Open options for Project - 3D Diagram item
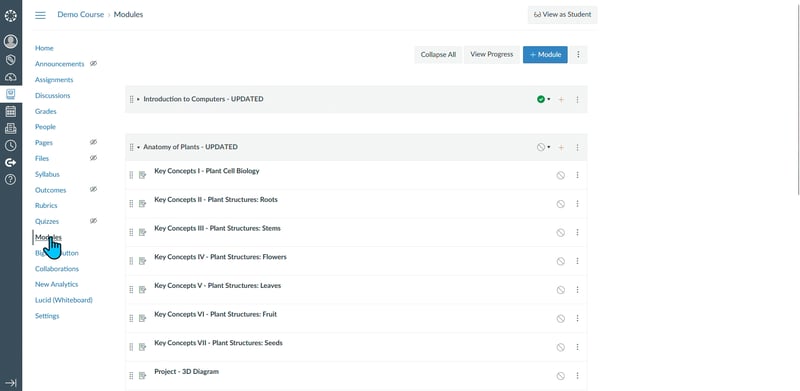800x391 pixels. coord(578,376)
